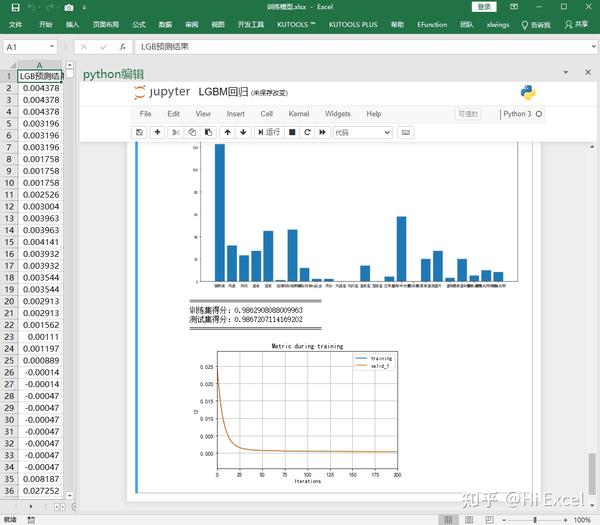The width and height of the screenshot is (600, 525).
Task: Click the Name Box showing A1
Action: click(x=26, y=47)
